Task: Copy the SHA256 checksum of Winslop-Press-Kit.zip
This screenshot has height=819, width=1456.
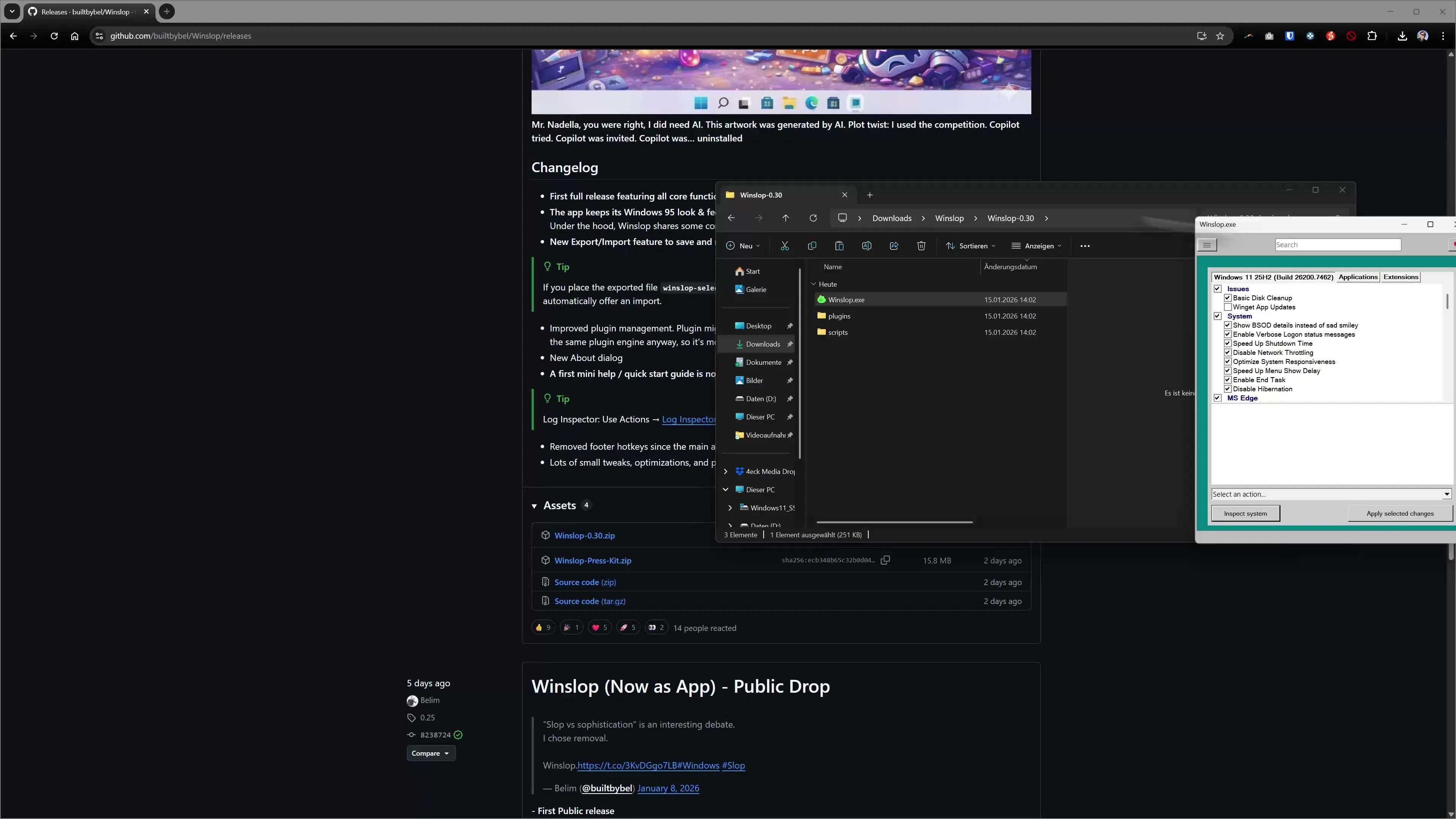Action: point(886,560)
